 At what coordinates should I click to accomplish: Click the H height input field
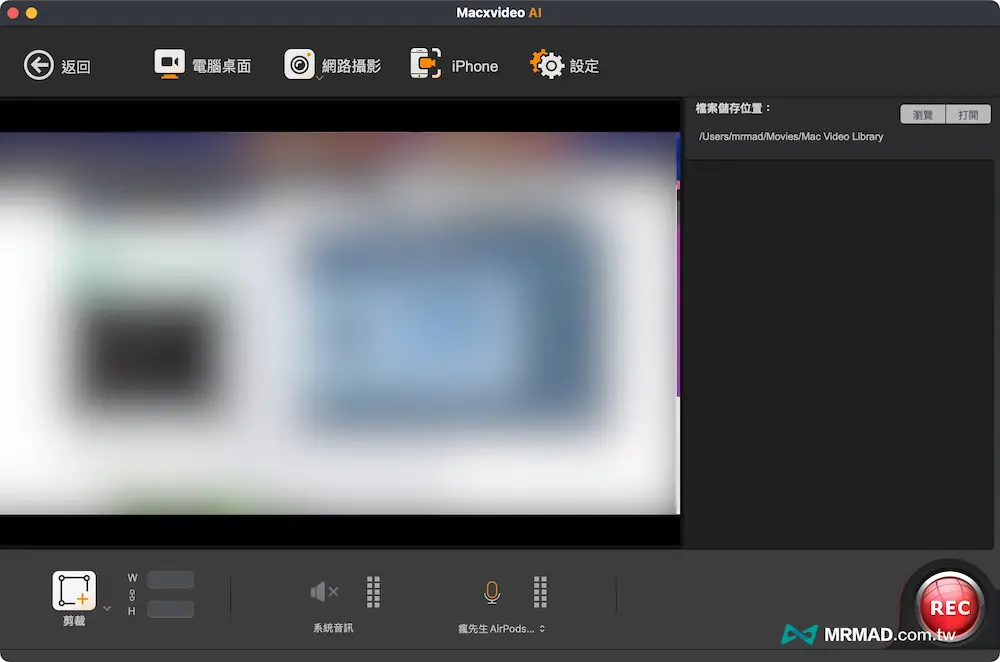pyautogui.click(x=170, y=609)
